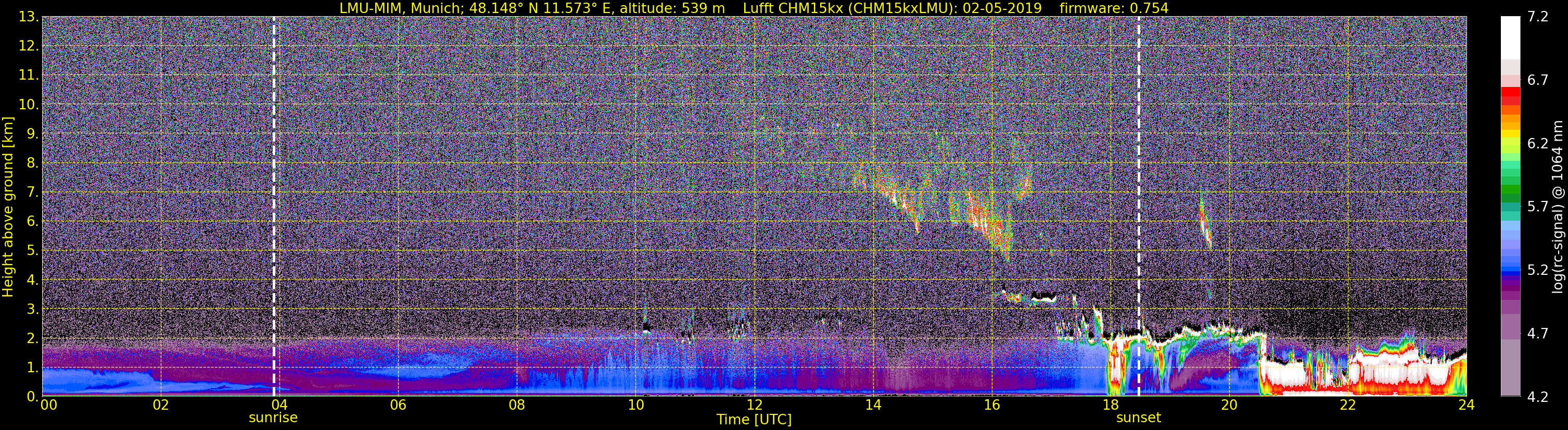
Task: Click the white dashed sunset marker line
Action: pyautogui.click(x=1138, y=206)
